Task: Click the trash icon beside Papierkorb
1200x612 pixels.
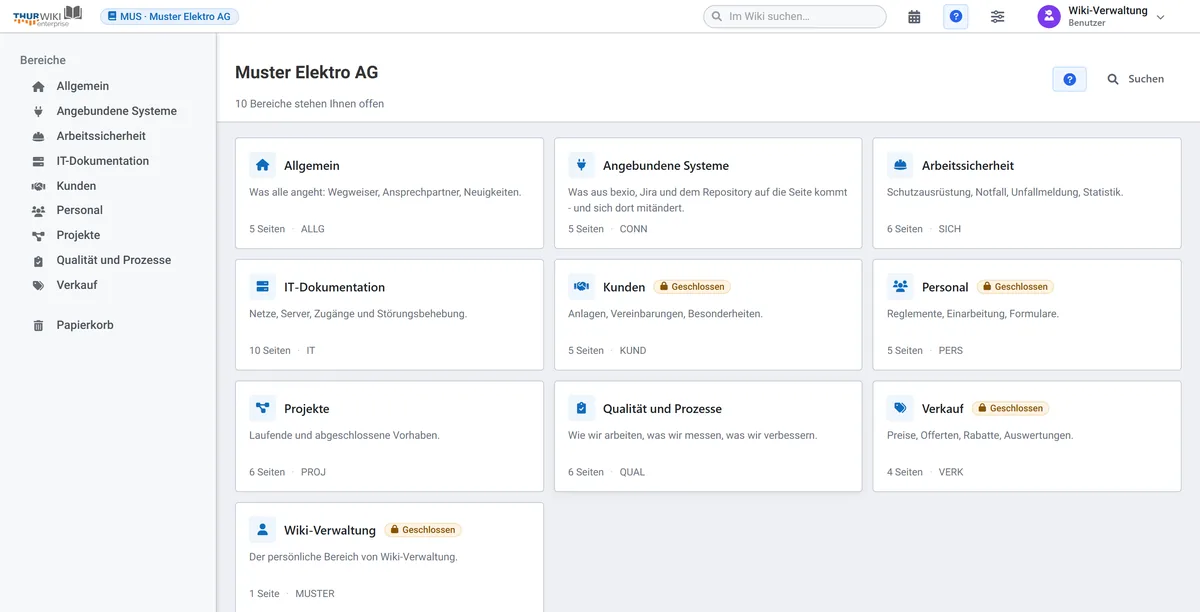Action: pyautogui.click(x=39, y=326)
